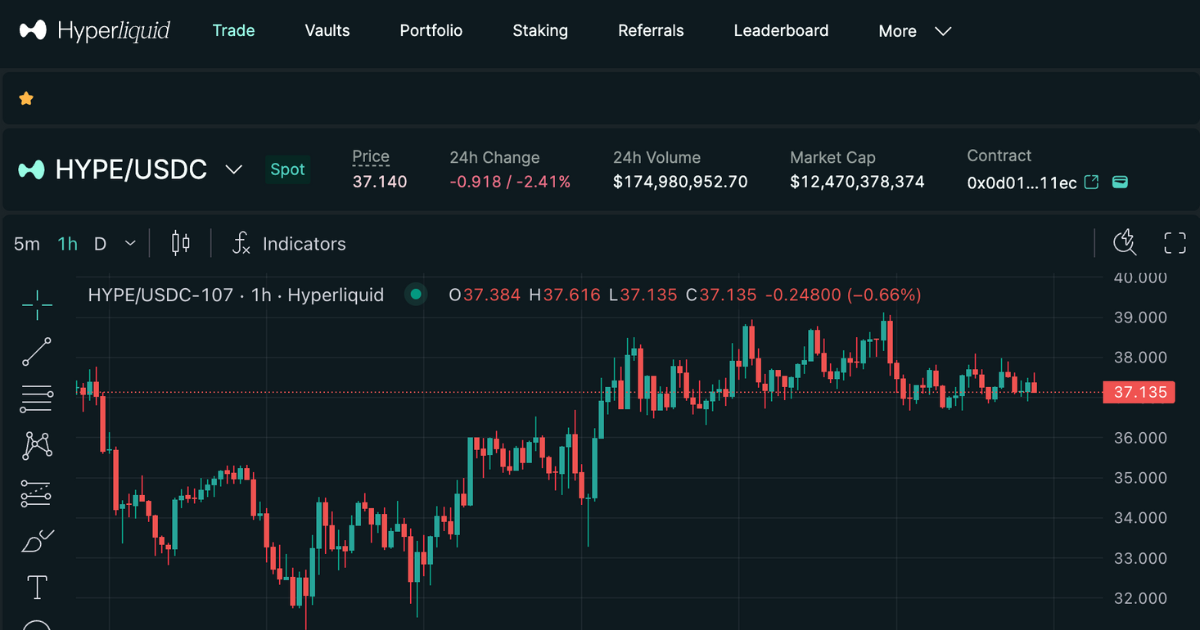Viewport: 1200px width, 630px height.
Task: Click the 36.000 price axis label
Action: click(x=1141, y=437)
